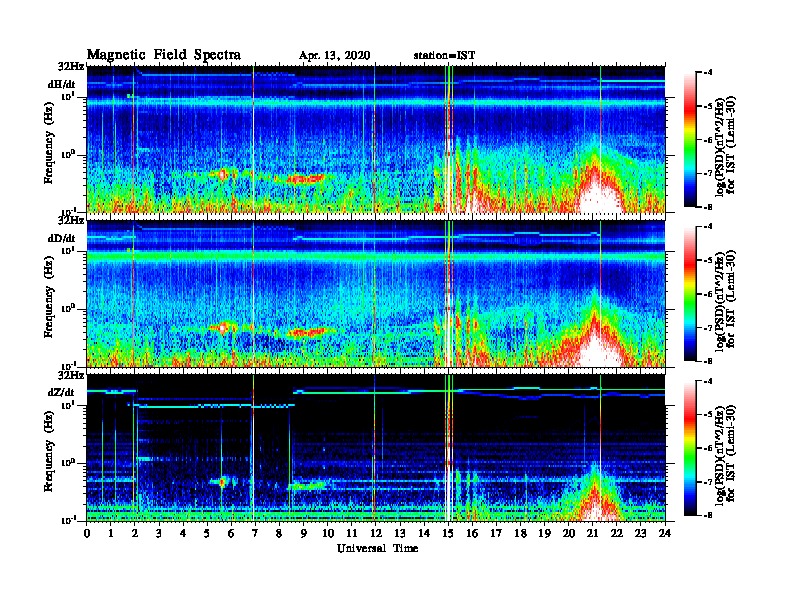Click 'Frequency (Hz)' label of the dD/dt panel
Image resolution: width=792 pixels, height=612 pixels.
48,298
